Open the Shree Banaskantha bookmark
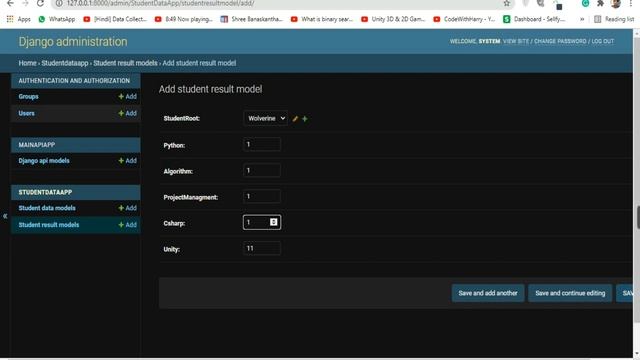The image size is (640, 360). click(252, 19)
